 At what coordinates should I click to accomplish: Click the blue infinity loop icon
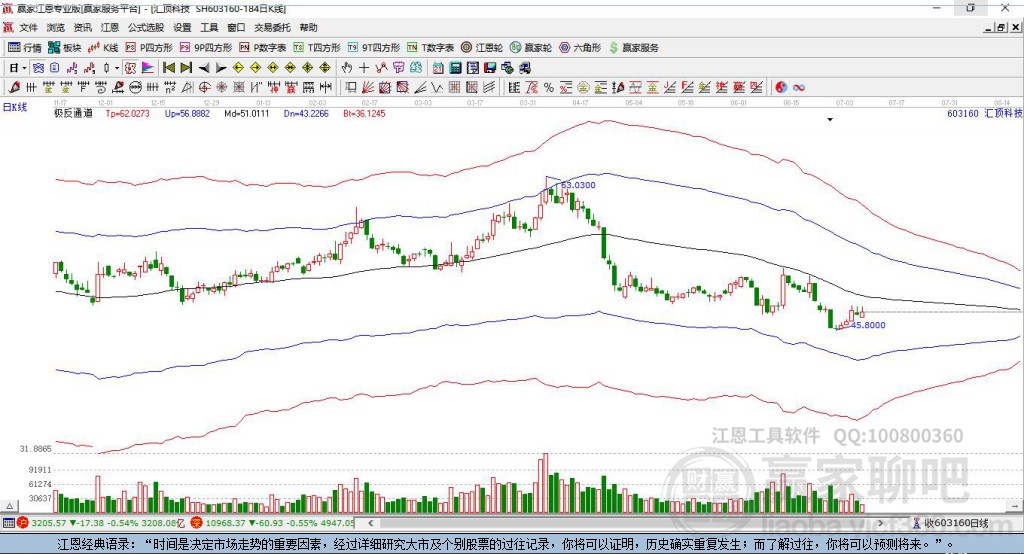click(799, 88)
